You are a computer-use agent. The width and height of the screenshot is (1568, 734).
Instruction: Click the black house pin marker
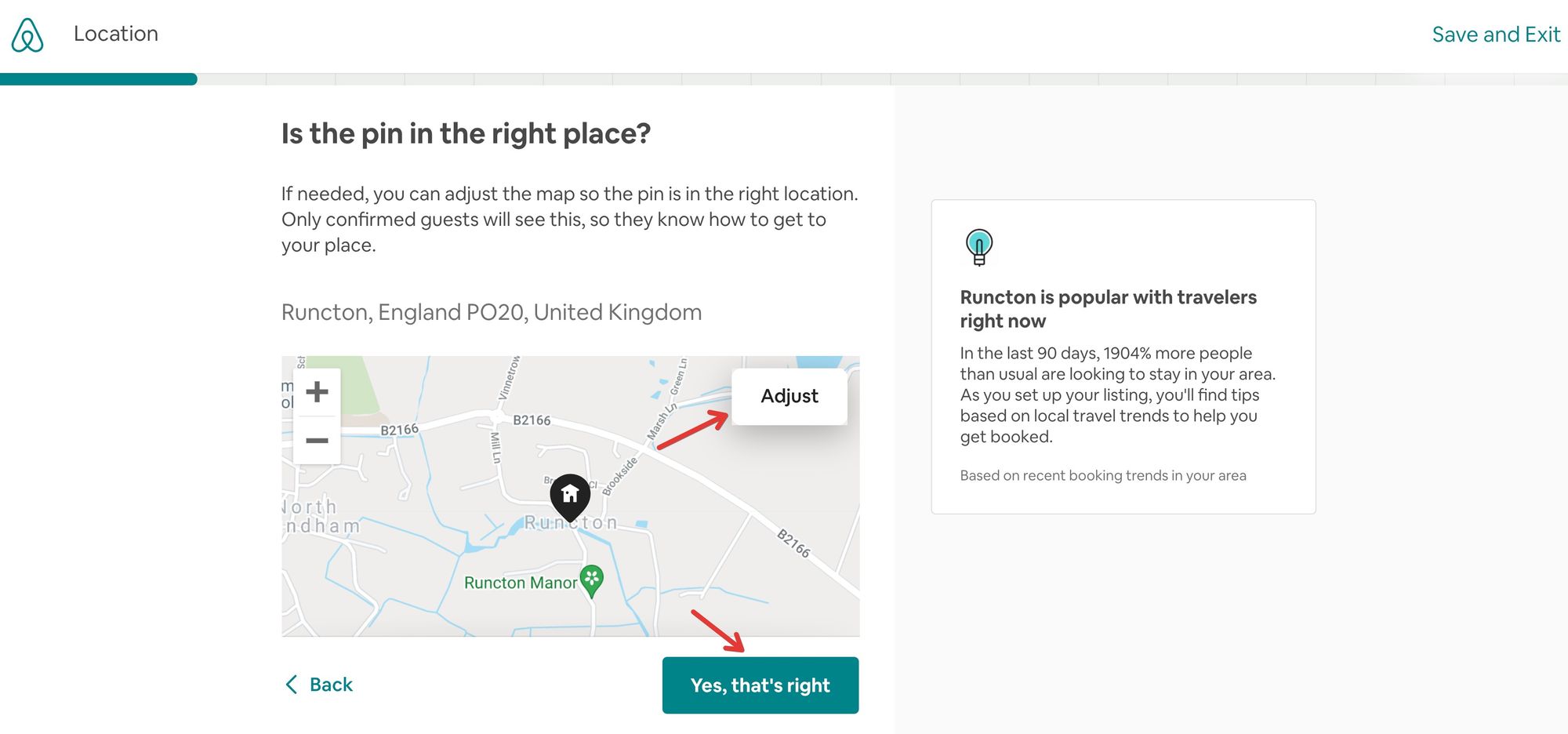click(x=570, y=495)
